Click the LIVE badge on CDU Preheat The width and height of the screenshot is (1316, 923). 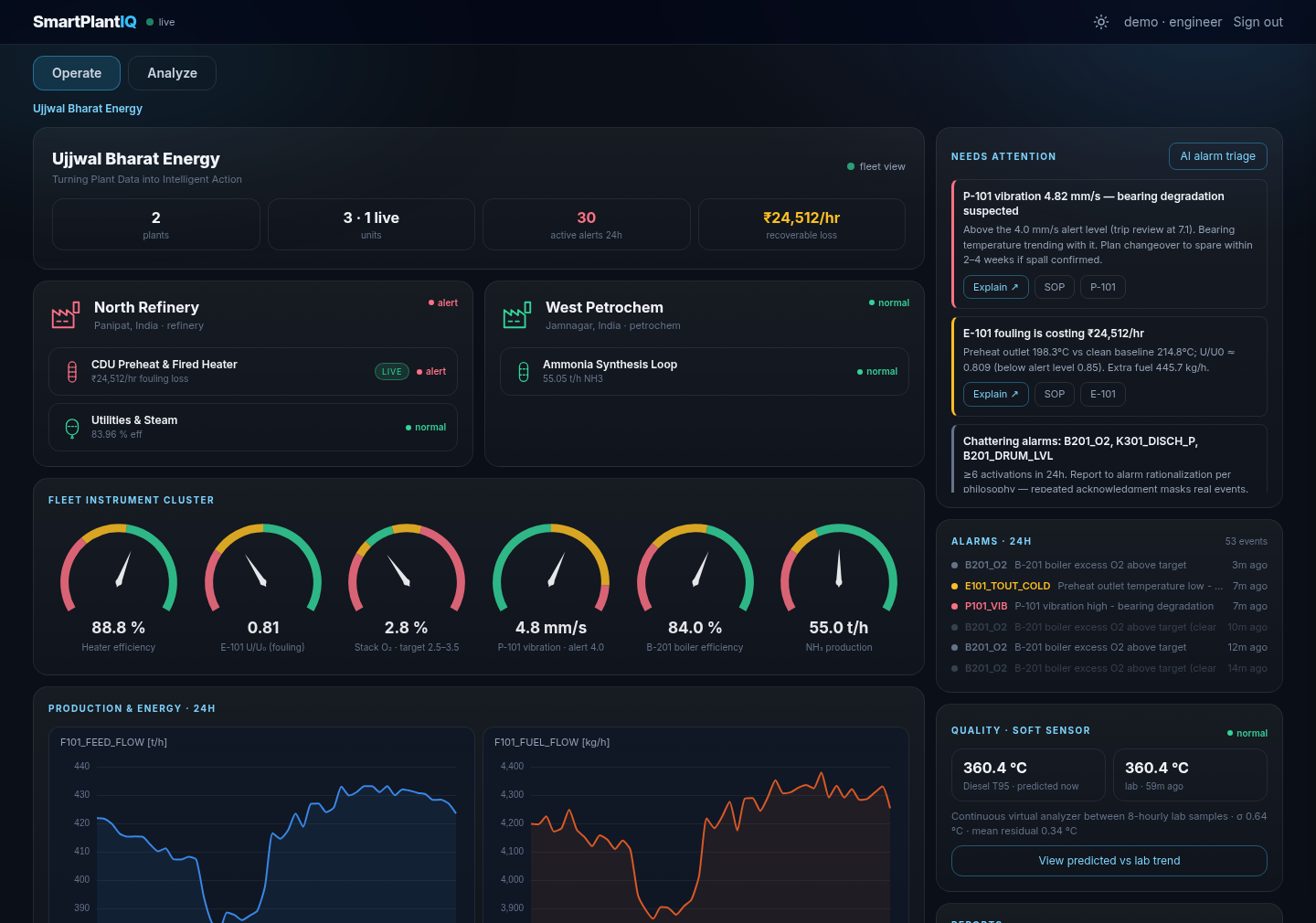click(x=392, y=372)
